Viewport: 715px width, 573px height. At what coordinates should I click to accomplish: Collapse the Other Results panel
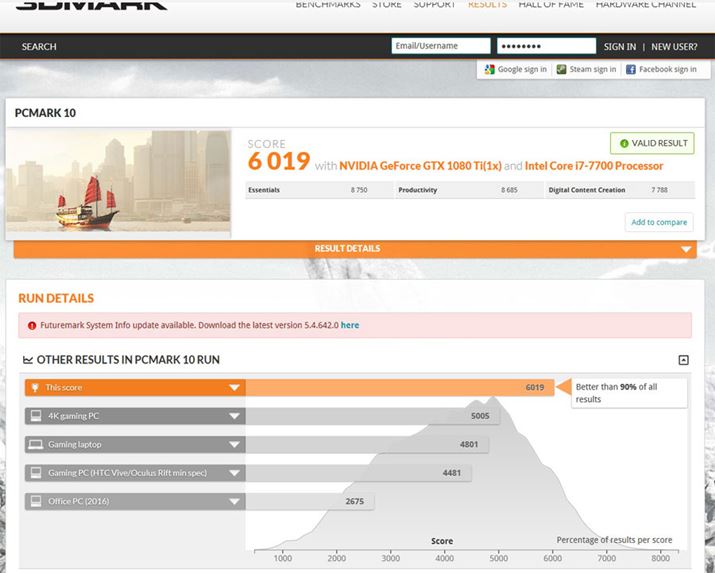click(683, 360)
